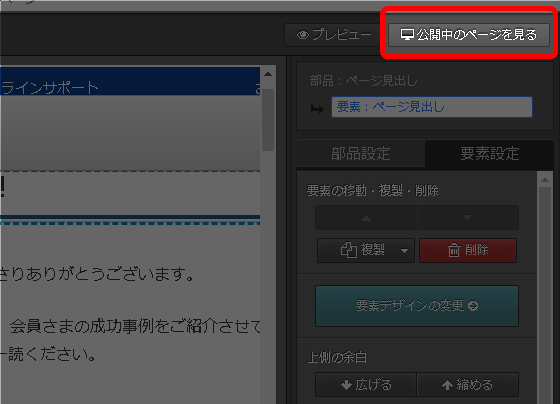
Task: Move element down with the down triangle
Action: (x=468, y=218)
